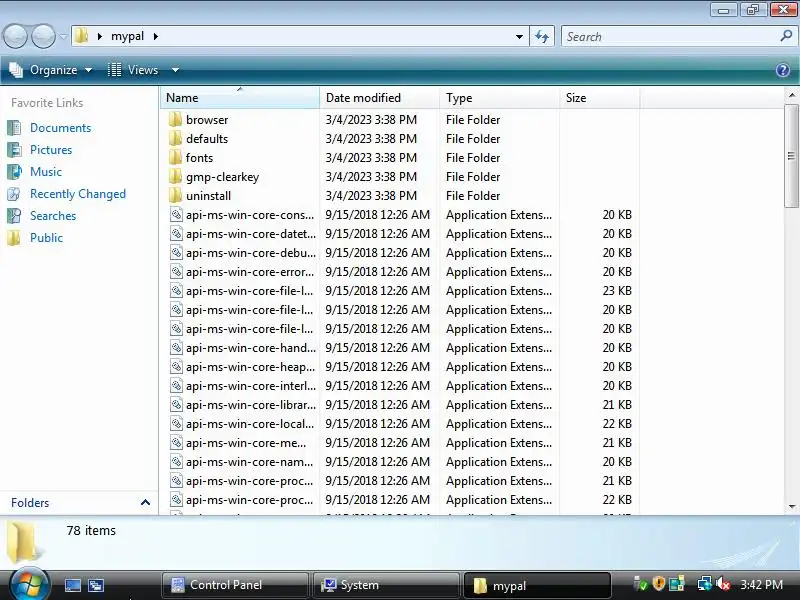
Task: Open recent pages dropdown next to Forward button
Action: click(x=63, y=37)
